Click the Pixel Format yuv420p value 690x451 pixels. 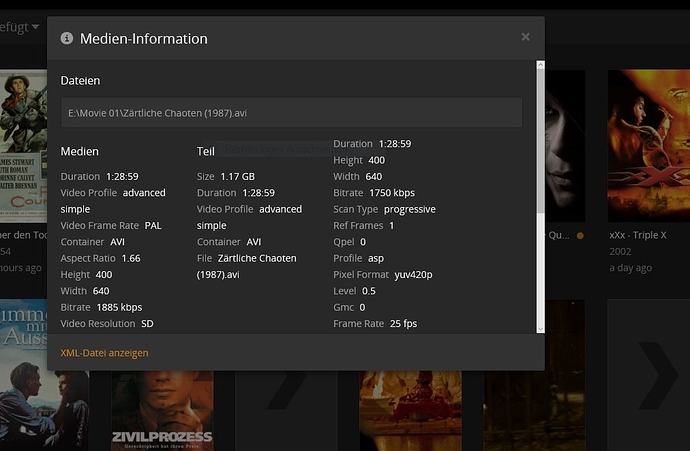pyautogui.click(x=413, y=275)
